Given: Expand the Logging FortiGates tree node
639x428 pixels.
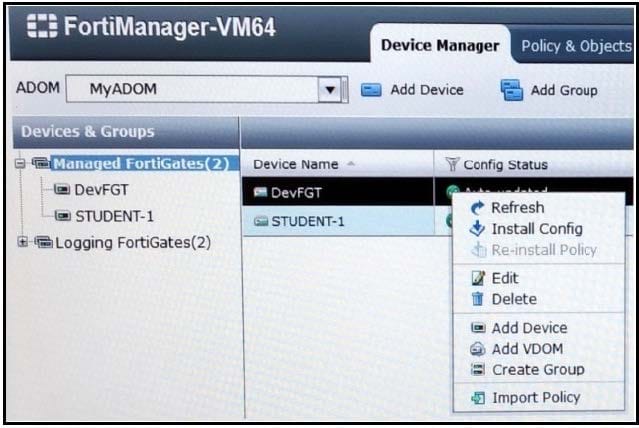Looking at the screenshot, I should (23, 242).
